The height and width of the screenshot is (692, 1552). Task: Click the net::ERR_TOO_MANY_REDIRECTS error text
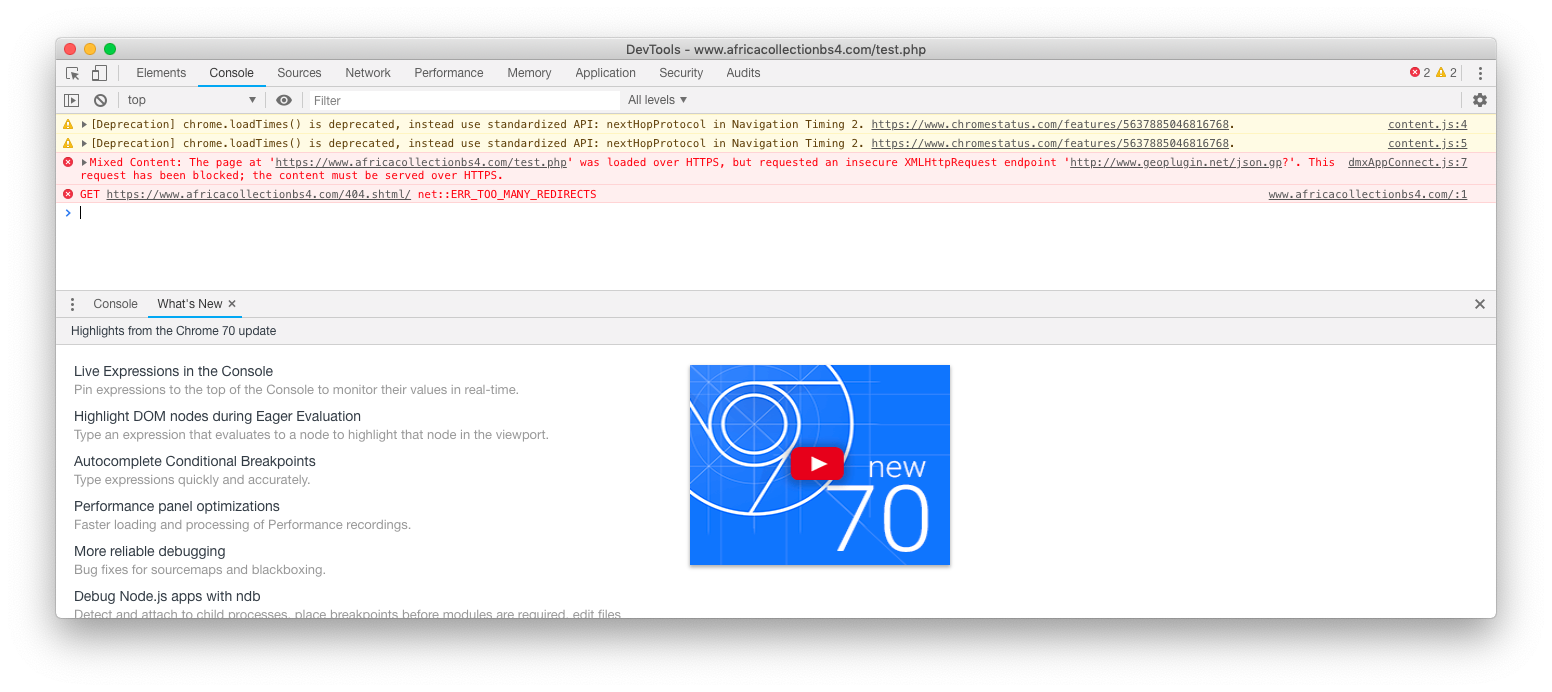click(507, 194)
